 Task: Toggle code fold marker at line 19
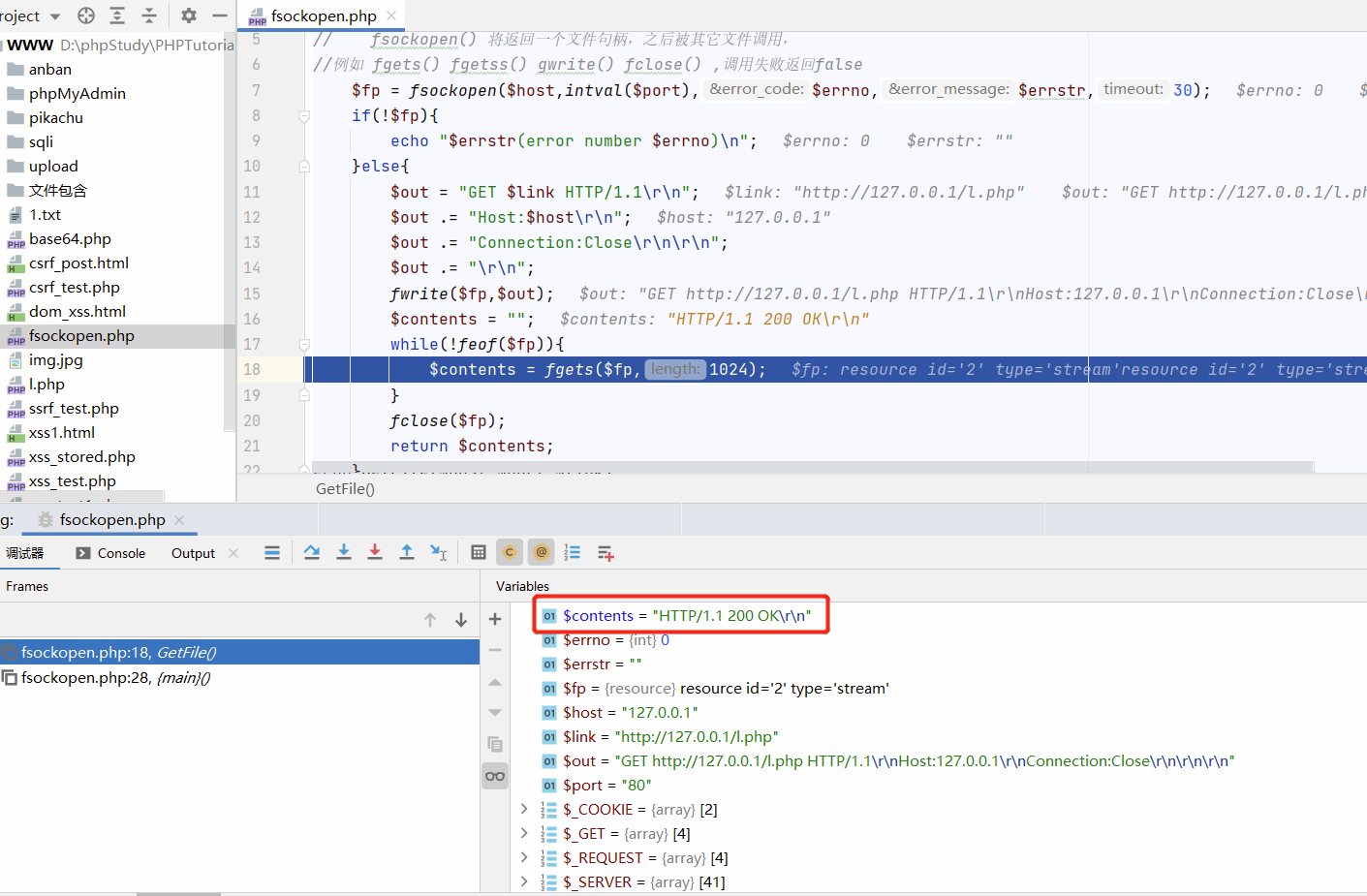click(304, 395)
